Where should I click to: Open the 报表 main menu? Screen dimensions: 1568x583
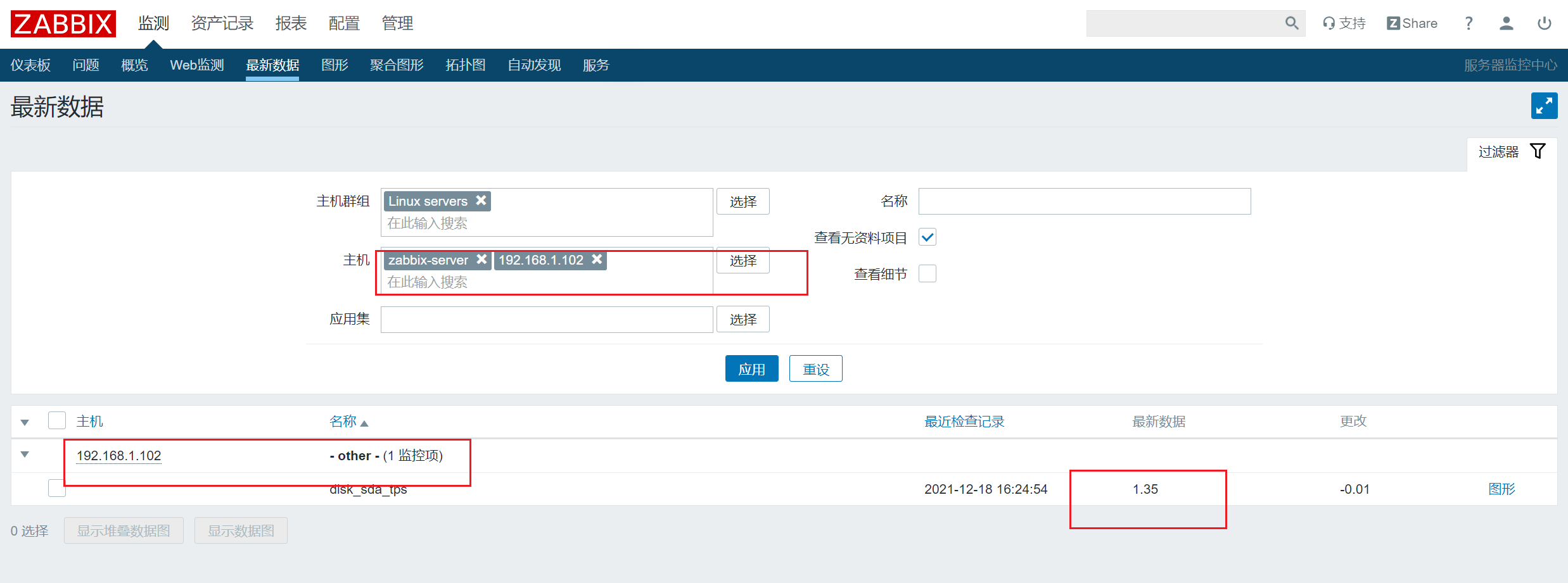[291, 23]
